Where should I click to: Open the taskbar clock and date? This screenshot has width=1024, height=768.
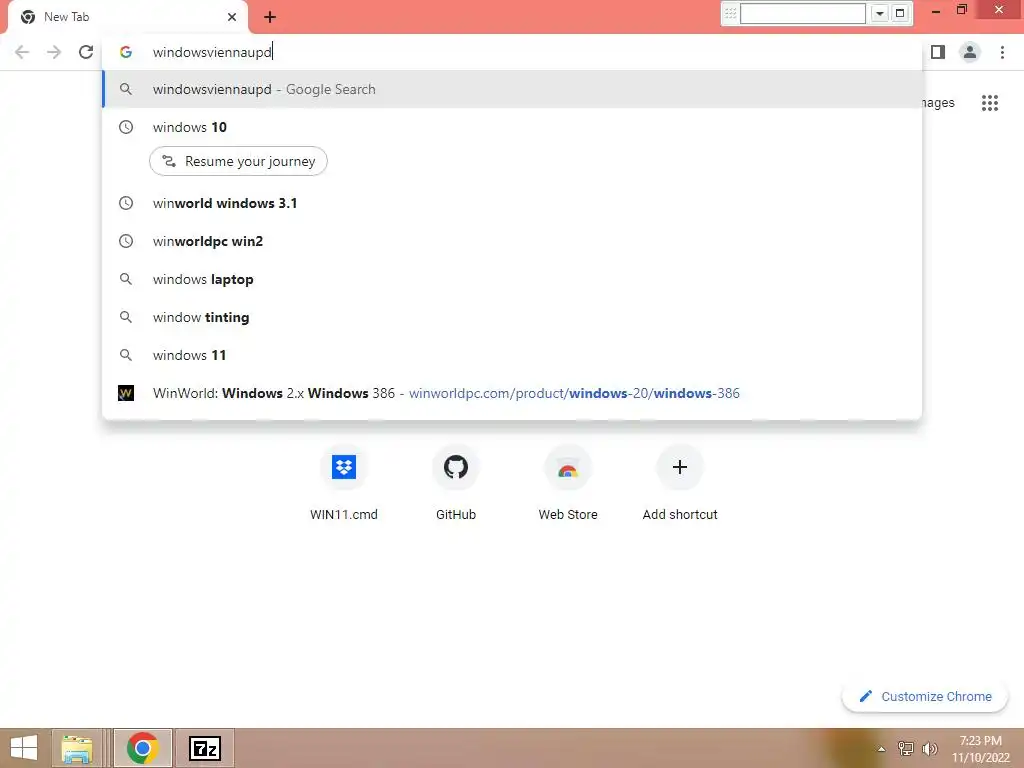980,748
